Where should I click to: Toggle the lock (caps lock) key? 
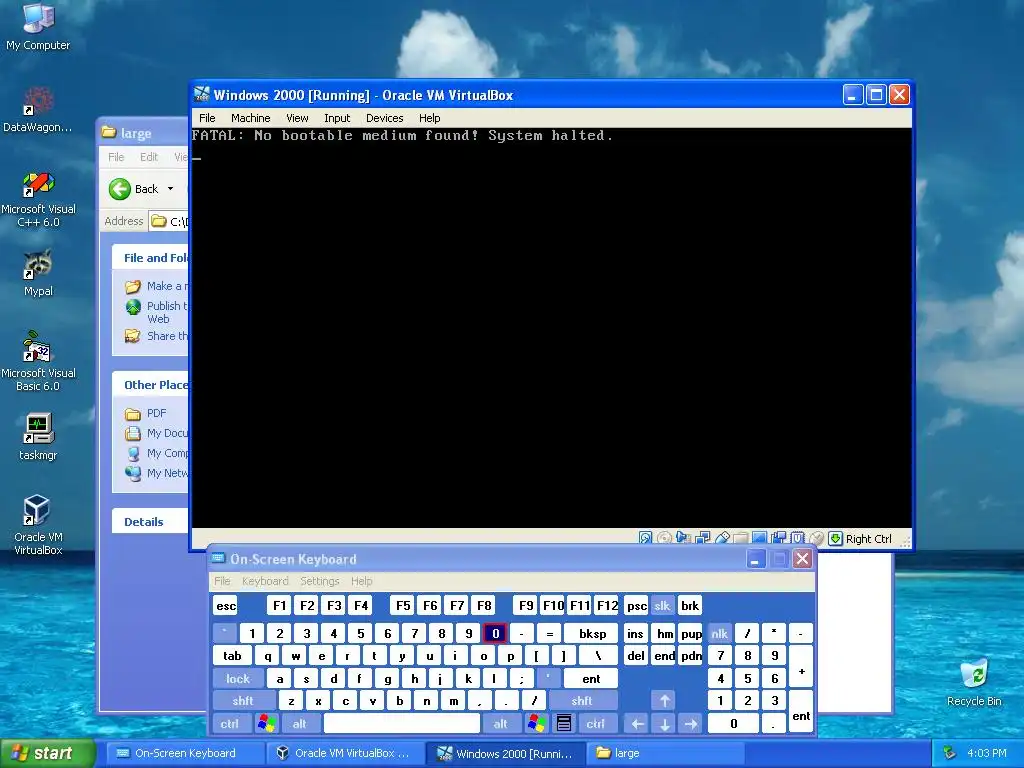[238, 679]
